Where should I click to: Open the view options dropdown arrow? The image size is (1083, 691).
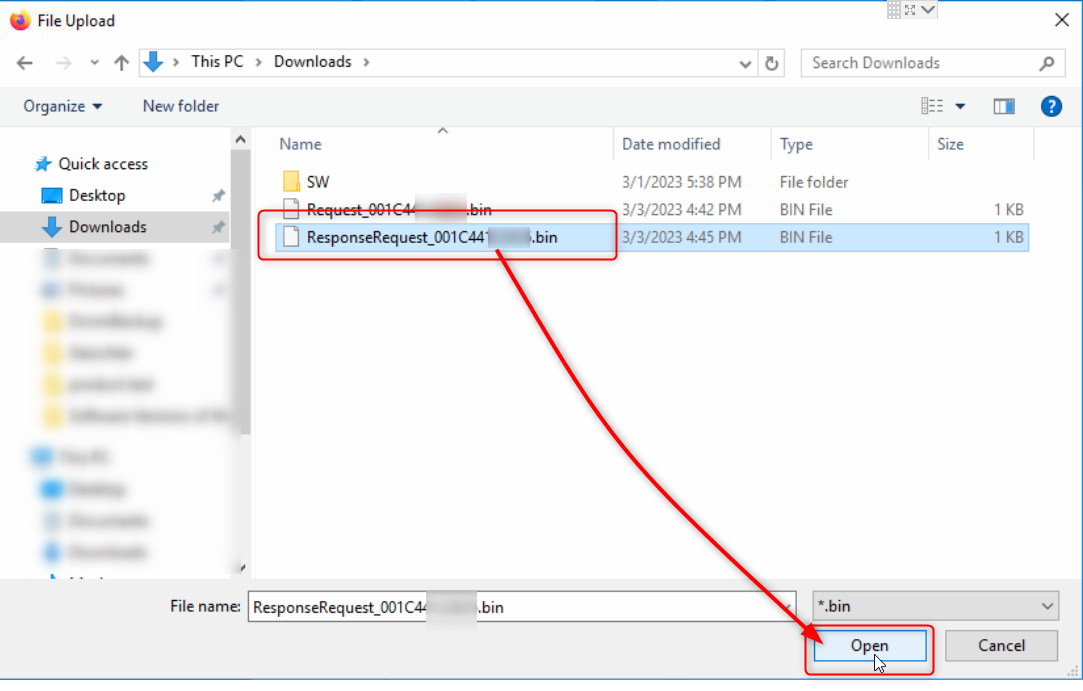[x=960, y=106]
